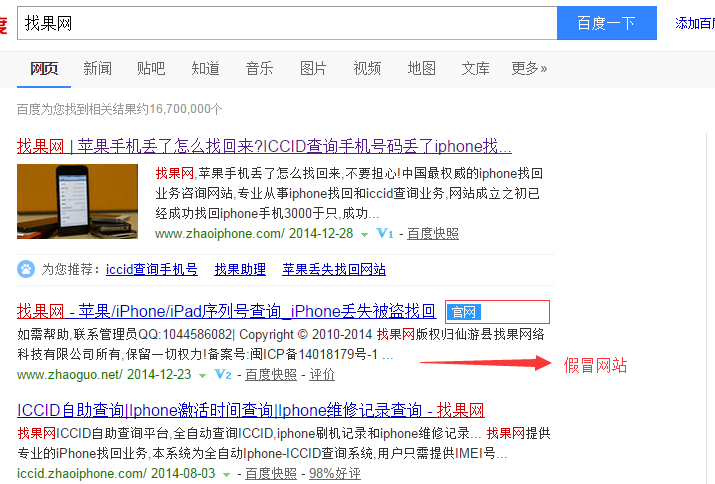Click the V1 credibility icon
715x484 pixels.
[x=384, y=234]
